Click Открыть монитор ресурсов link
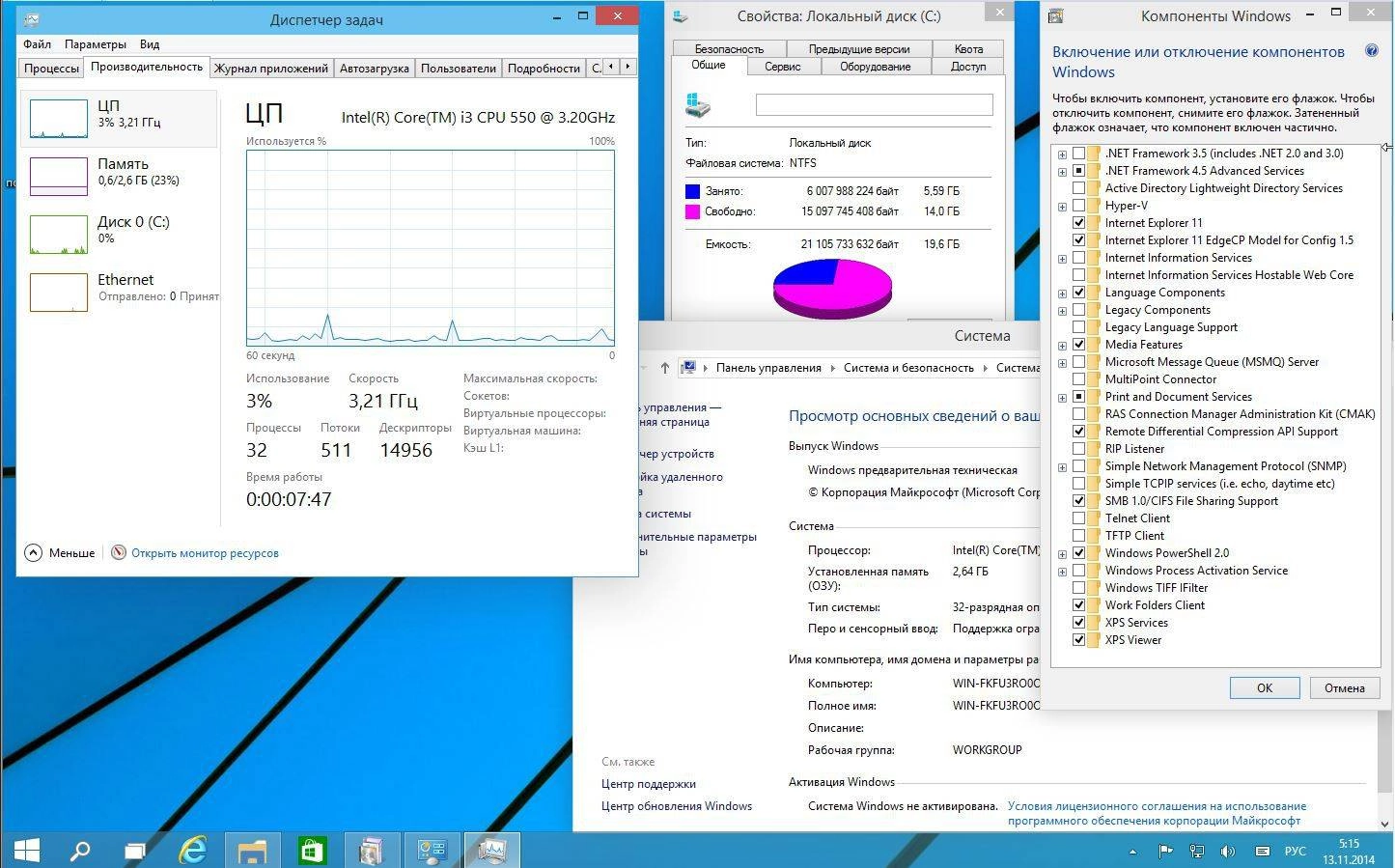1395x868 pixels. pyautogui.click(x=205, y=553)
